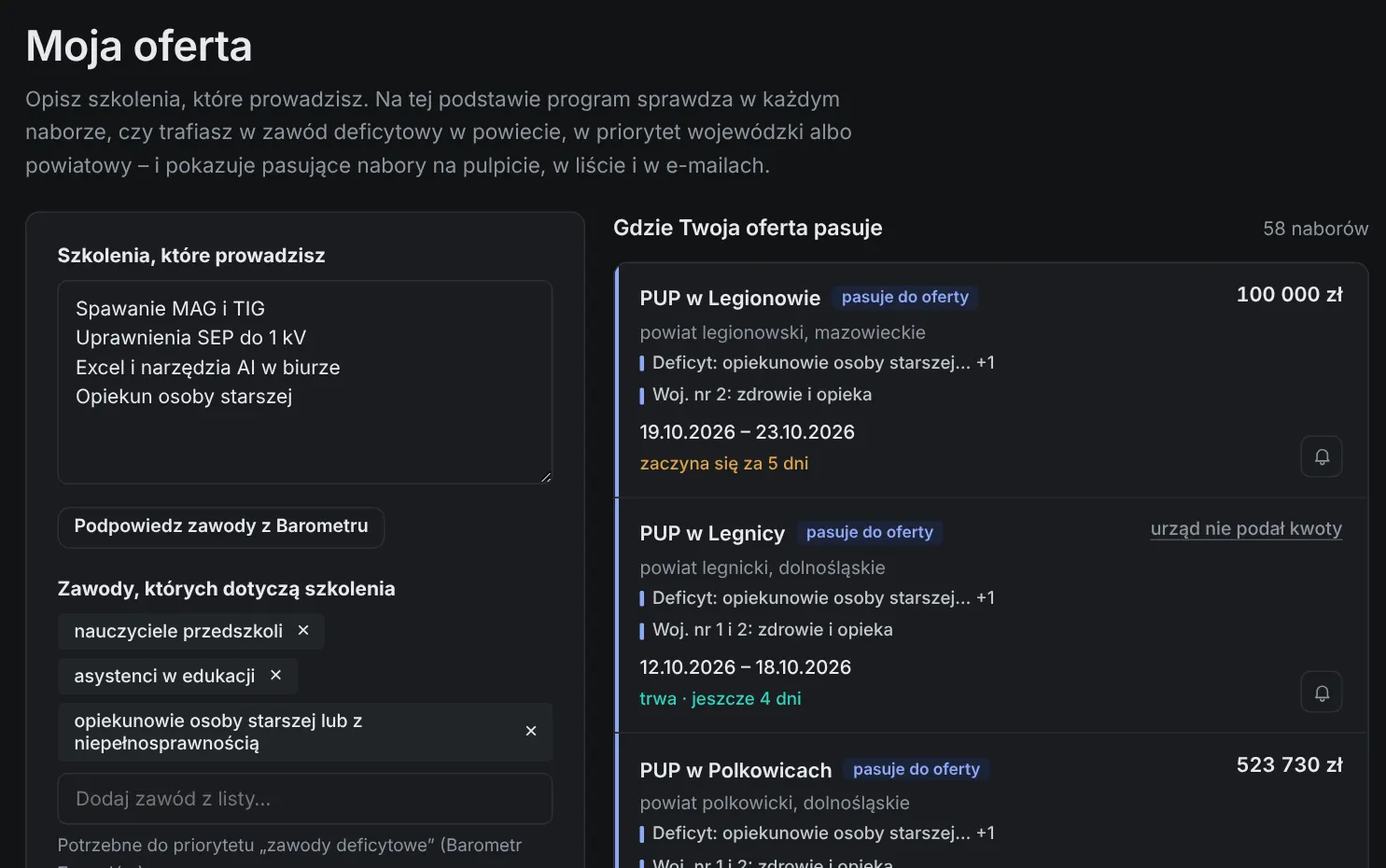Image resolution: width=1386 pixels, height=868 pixels.
Task: Click Podpowiedz zawody z Barometru button
Action: [221, 526]
